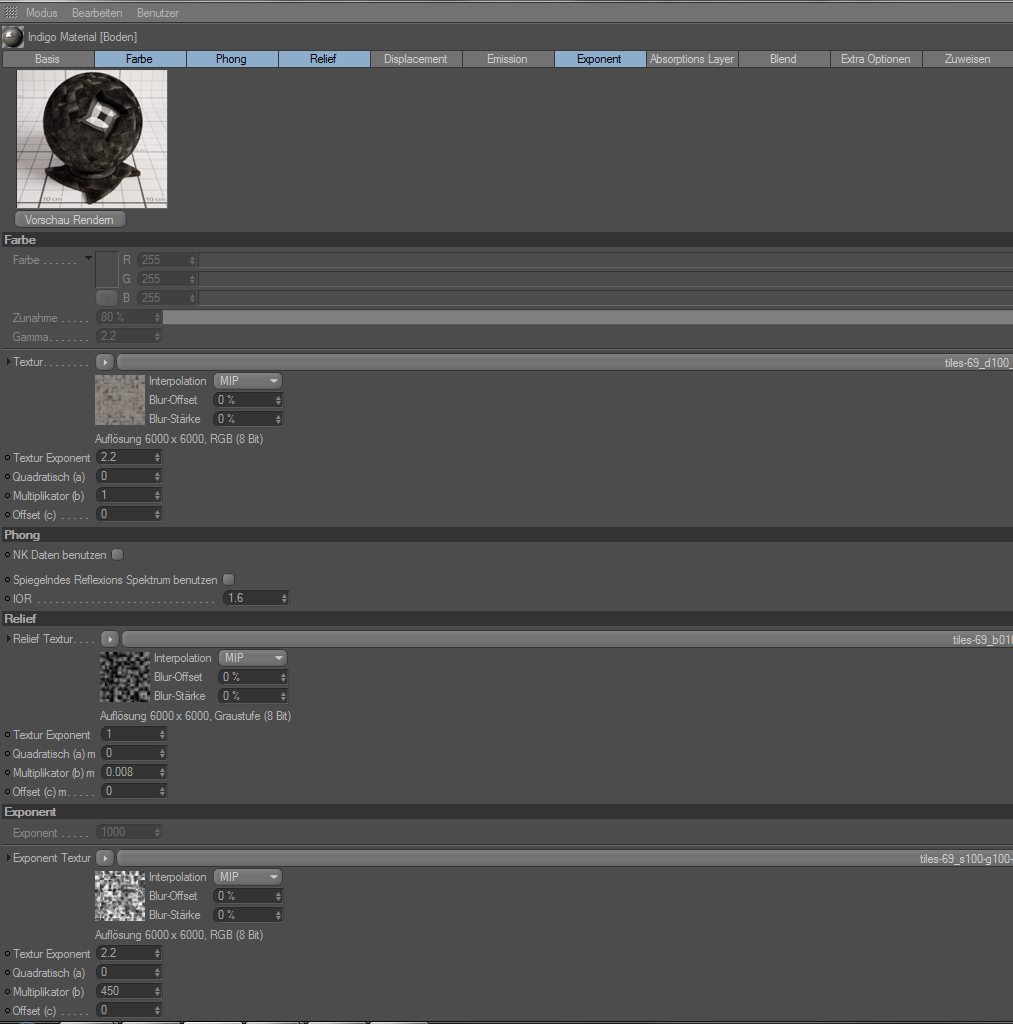Viewport: 1013px width, 1024px height.
Task: Click the exponent texture thumbnail preview
Action: tap(120, 896)
